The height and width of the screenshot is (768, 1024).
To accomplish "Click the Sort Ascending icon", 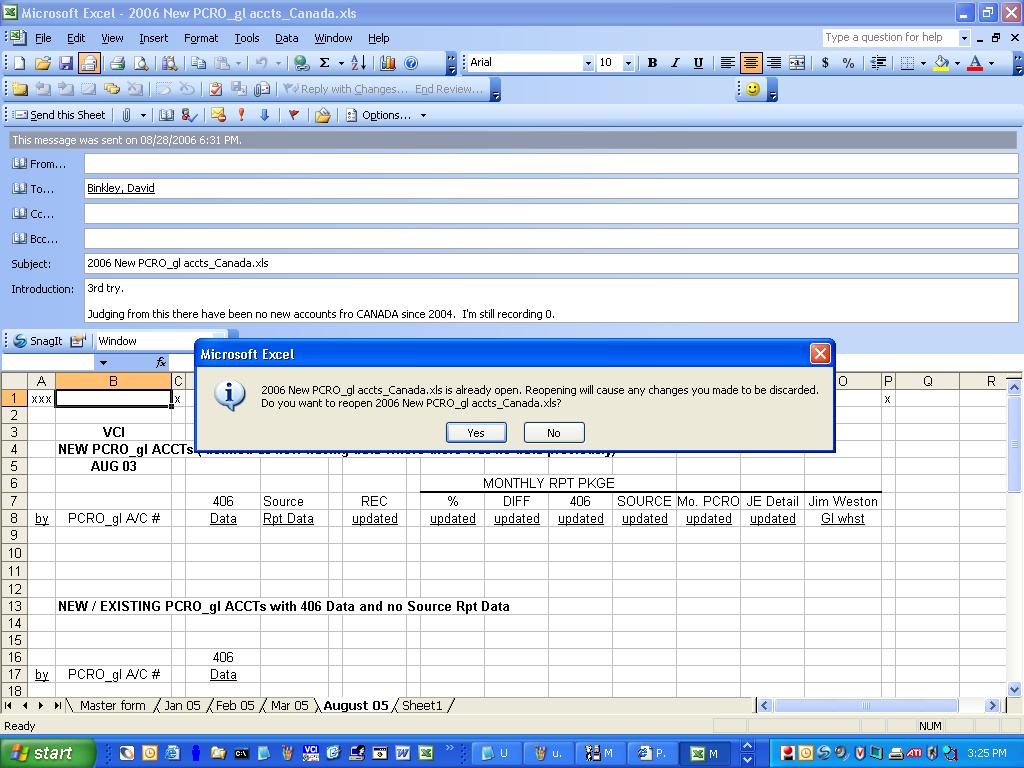I will (361, 63).
